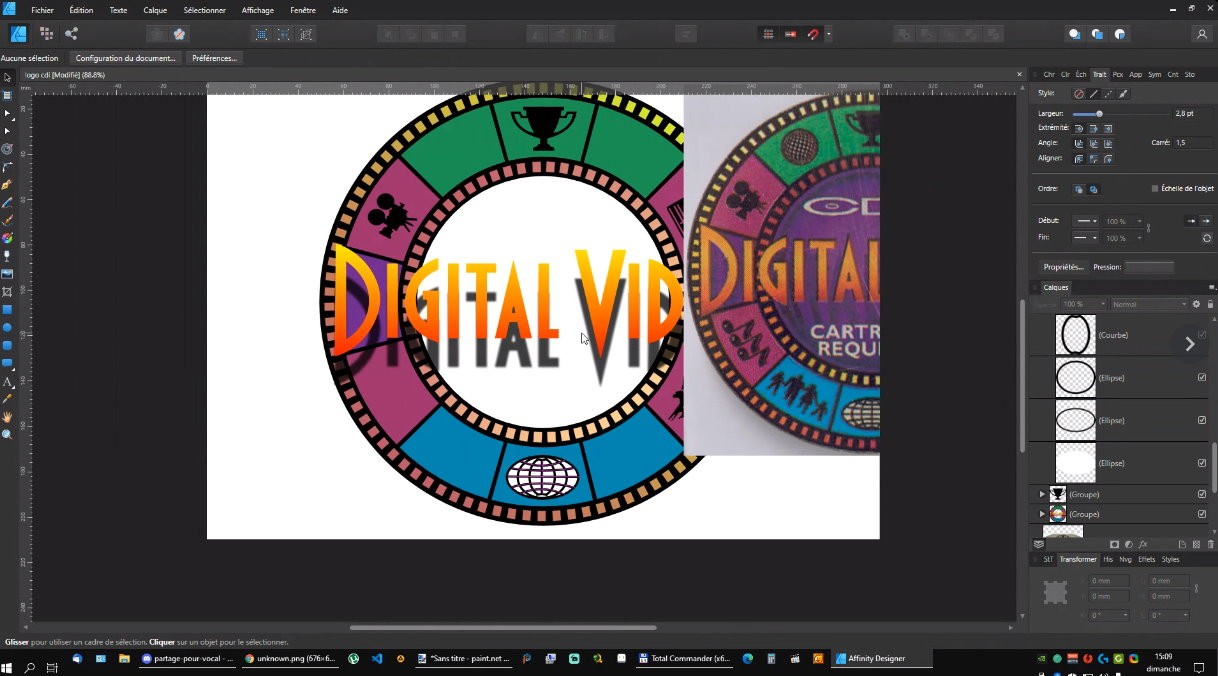Switch to Pixel persona icon
The width and height of the screenshot is (1218, 676).
coord(46,34)
